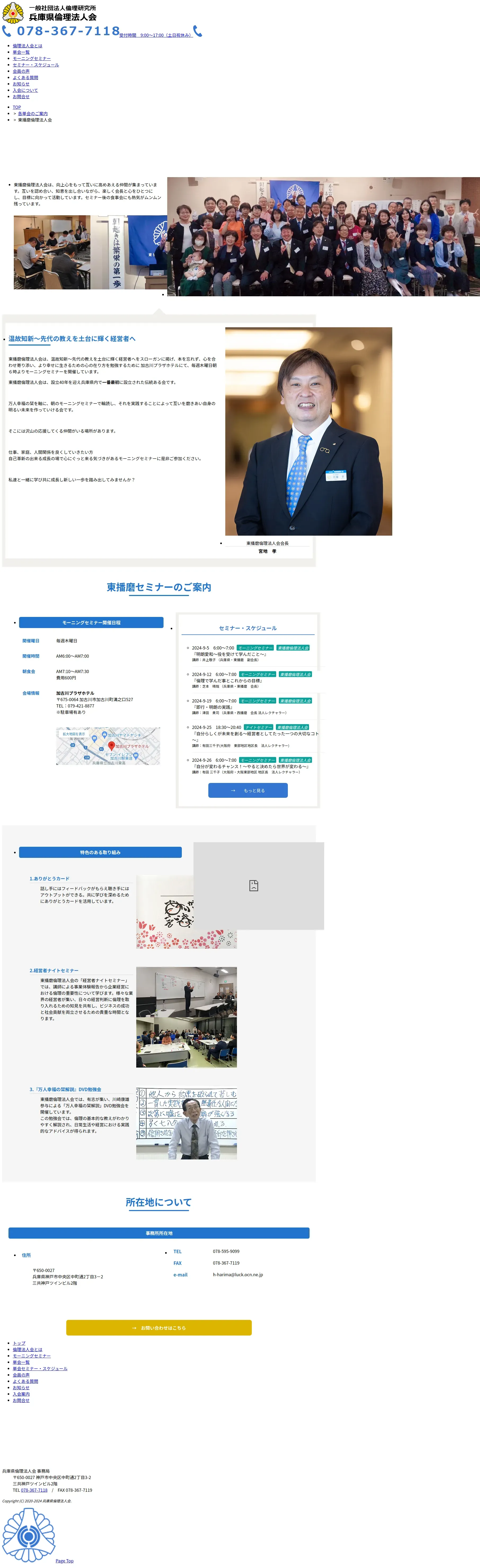Open the 2024-9-19 seminar 『即行・明朗の実践』
This screenshot has width=480, height=1568.
point(213,707)
